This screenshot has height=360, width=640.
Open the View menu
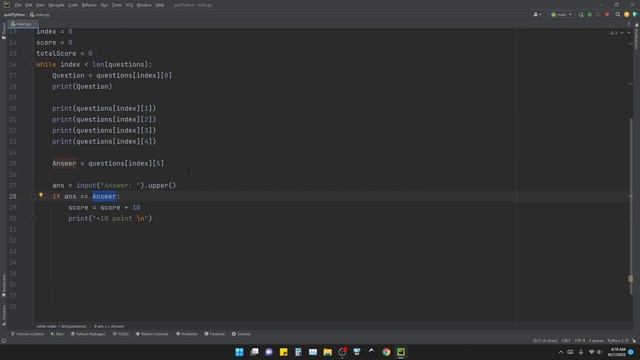pyautogui.click(x=40, y=5)
